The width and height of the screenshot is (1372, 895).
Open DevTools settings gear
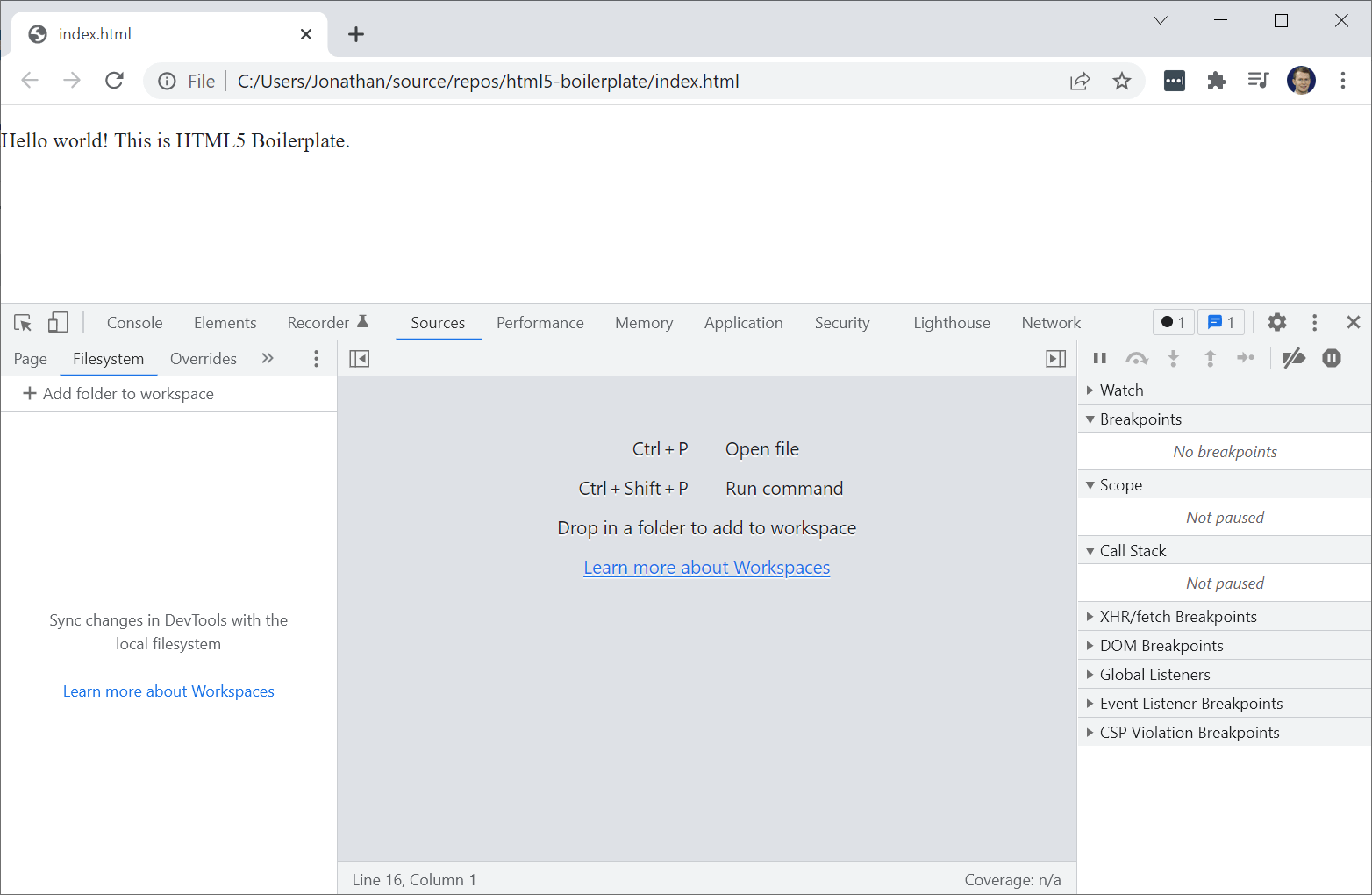[x=1277, y=322]
